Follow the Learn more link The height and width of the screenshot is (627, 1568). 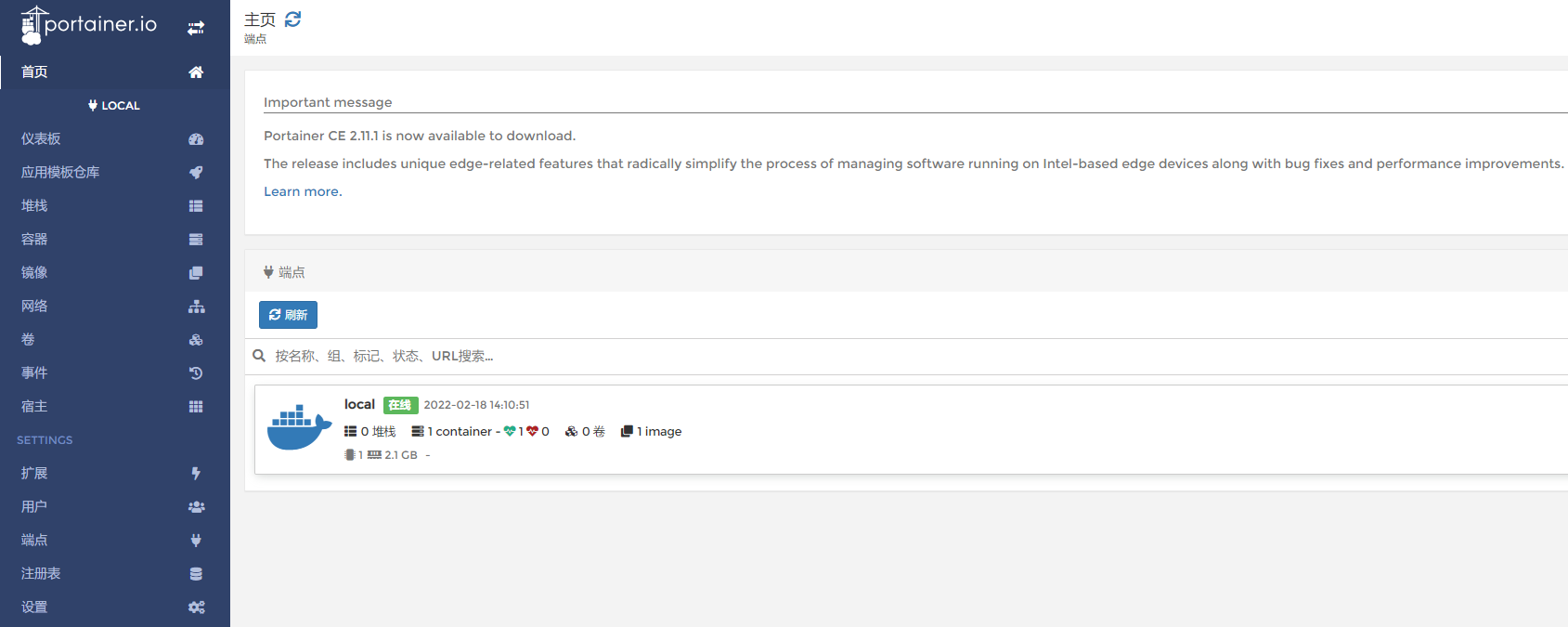(x=301, y=191)
